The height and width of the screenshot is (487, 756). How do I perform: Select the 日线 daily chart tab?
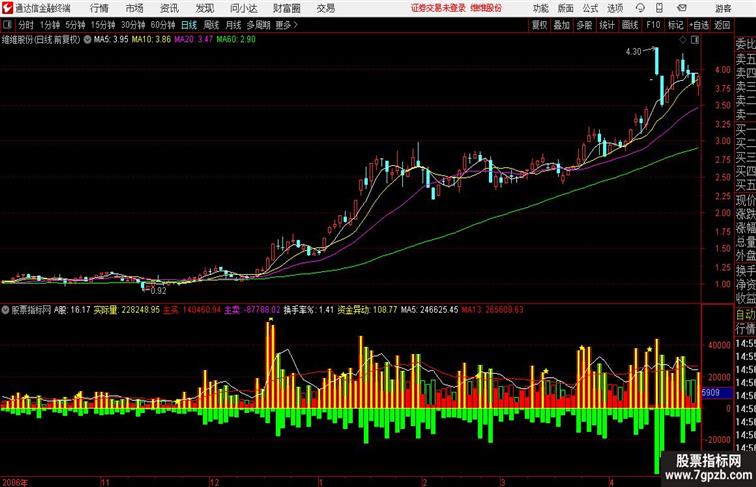point(189,25)
